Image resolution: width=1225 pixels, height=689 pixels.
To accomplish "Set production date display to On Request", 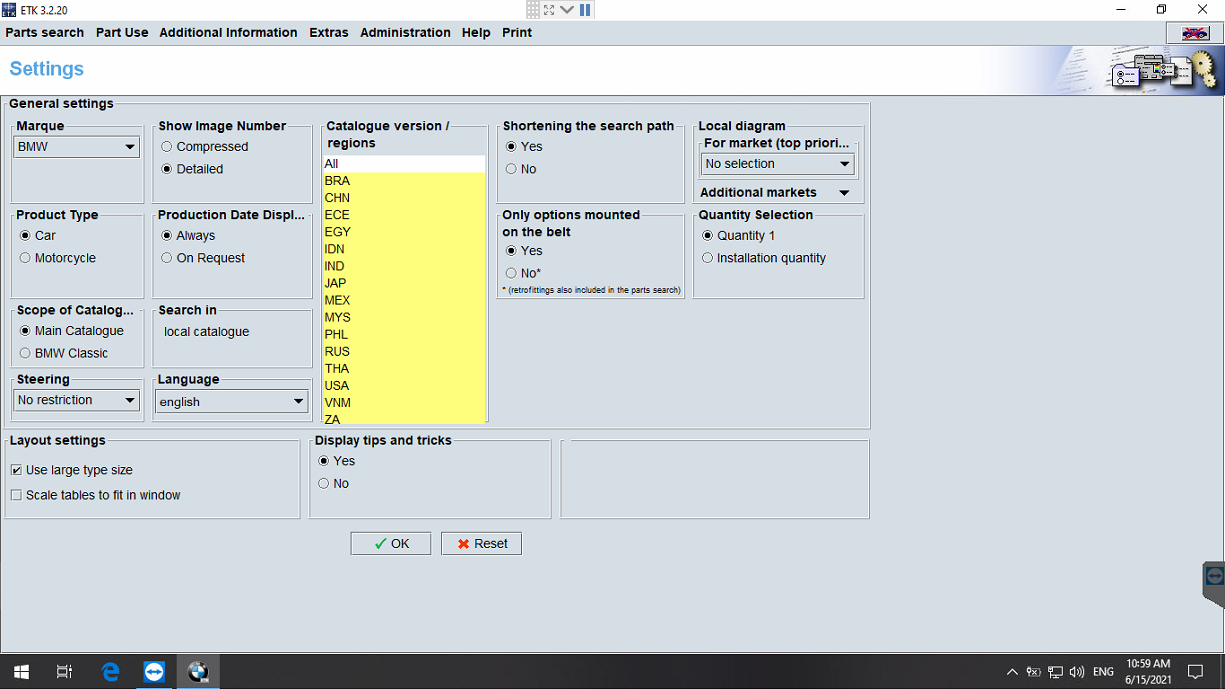I will pos(203,258).
